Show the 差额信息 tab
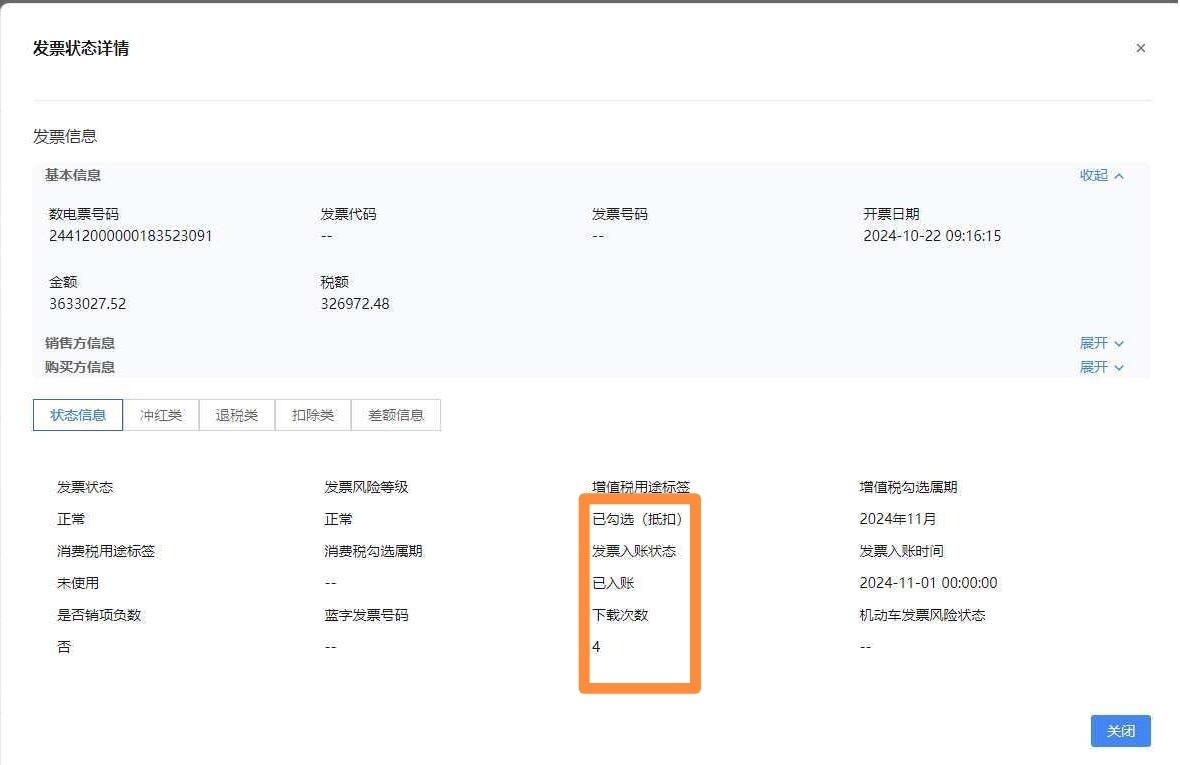Viewport: 1180px width, 765px height. (396, 415)
